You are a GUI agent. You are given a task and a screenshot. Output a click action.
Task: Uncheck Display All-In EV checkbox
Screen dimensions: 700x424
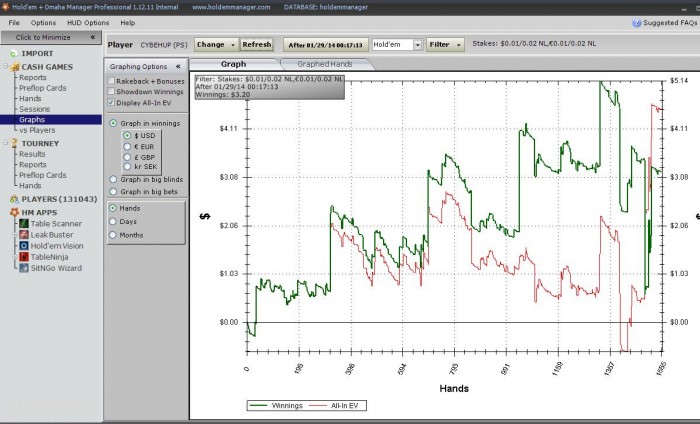111,102
